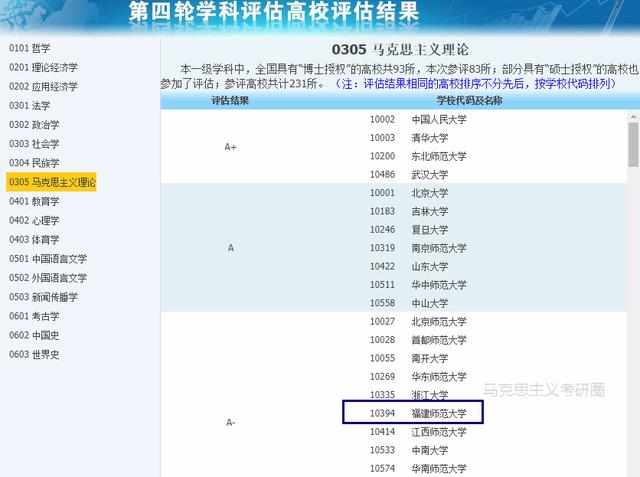This screenshot has height=477, width=640.
Task: Click the 华南师范大学 entry
Action: (x=439, y=468)
